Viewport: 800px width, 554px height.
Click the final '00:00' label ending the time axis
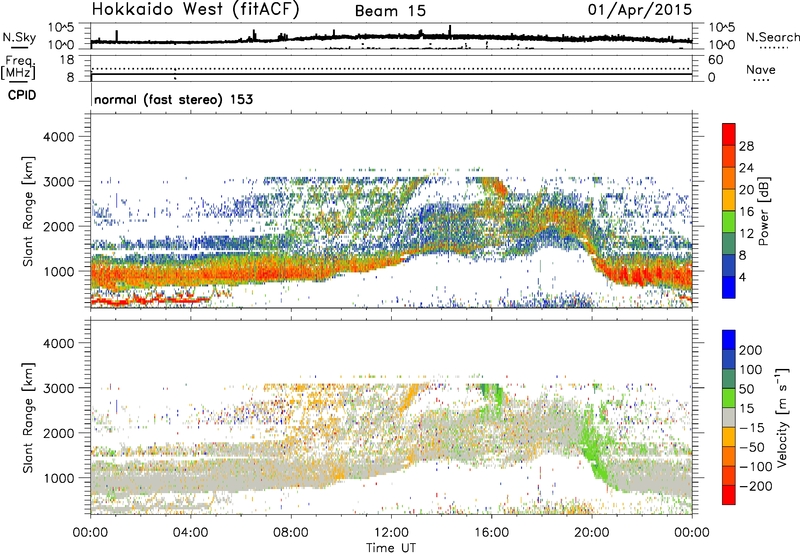click(x=691, y=533)
